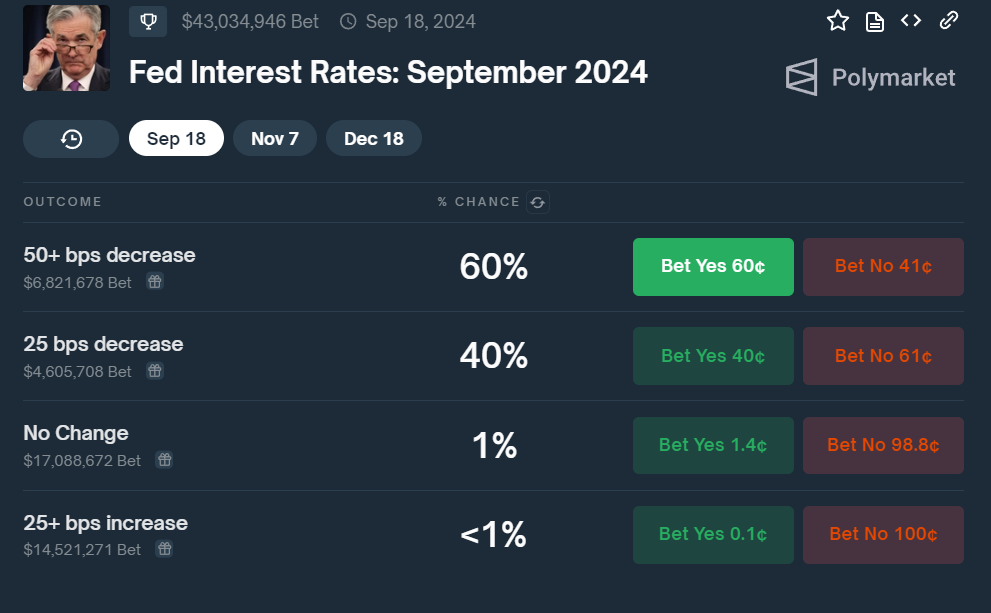Screen dimensions: 991x613
Task: Click the trophy icon badge
Action: (148, 21)
